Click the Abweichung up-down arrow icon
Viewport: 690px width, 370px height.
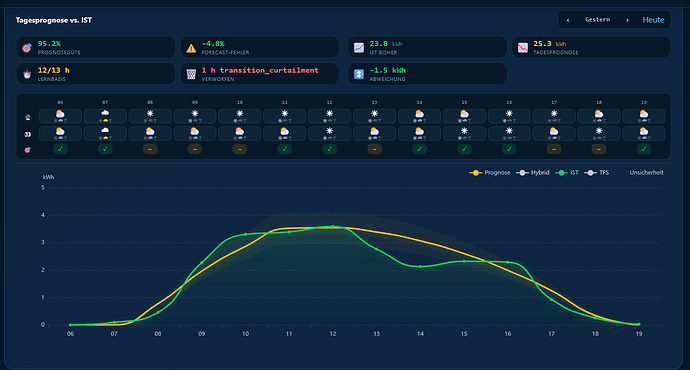359,74
